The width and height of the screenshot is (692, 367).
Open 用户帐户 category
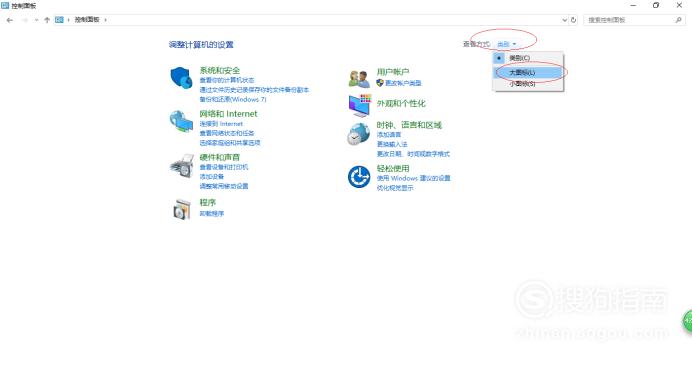[x=393, y=72]
